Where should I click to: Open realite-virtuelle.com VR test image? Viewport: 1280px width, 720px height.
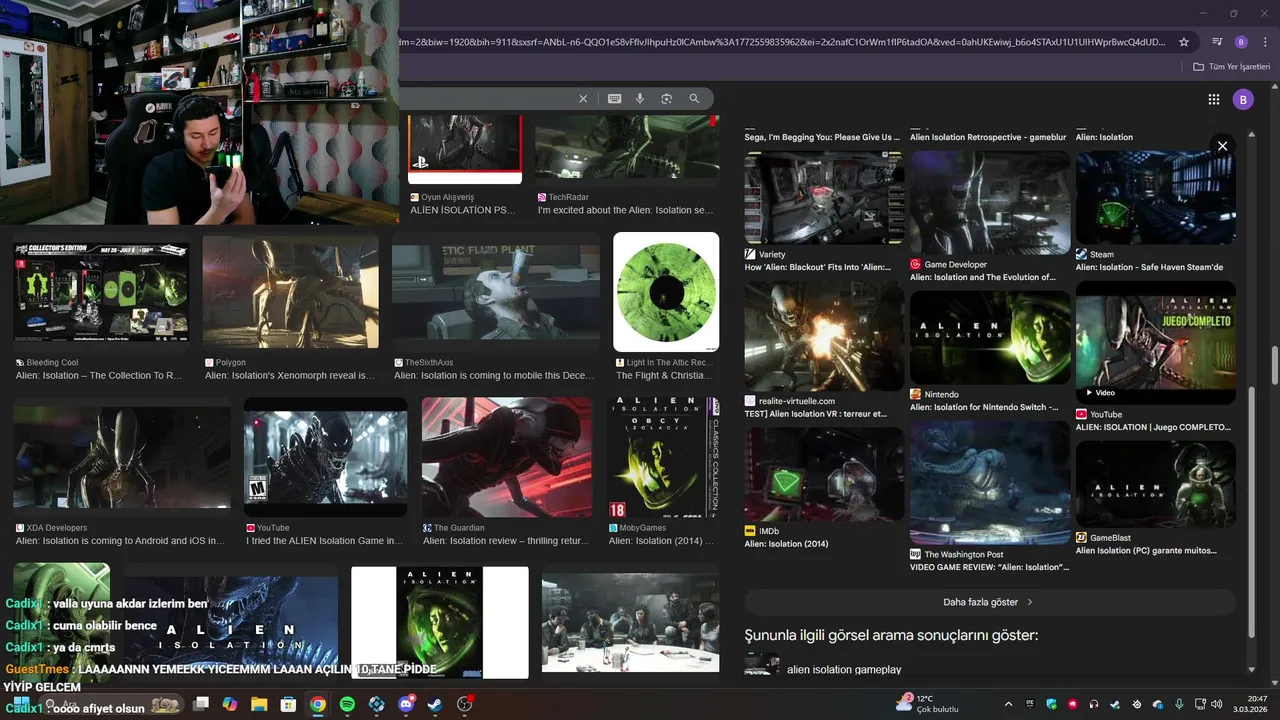click(824, 336)
